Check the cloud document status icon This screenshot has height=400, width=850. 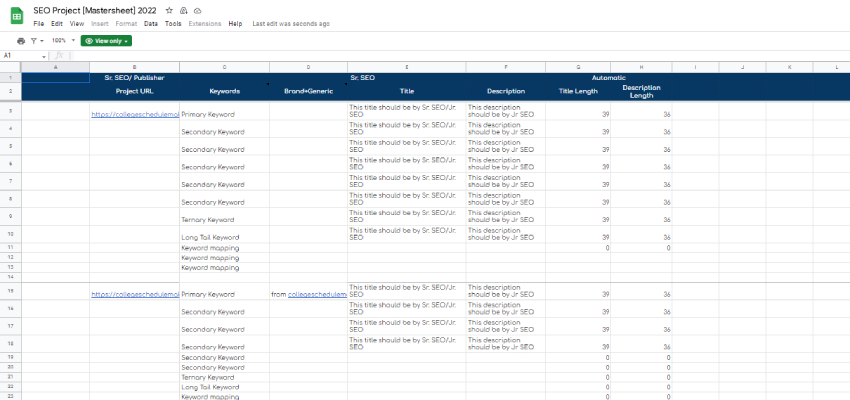coord(197,9)
